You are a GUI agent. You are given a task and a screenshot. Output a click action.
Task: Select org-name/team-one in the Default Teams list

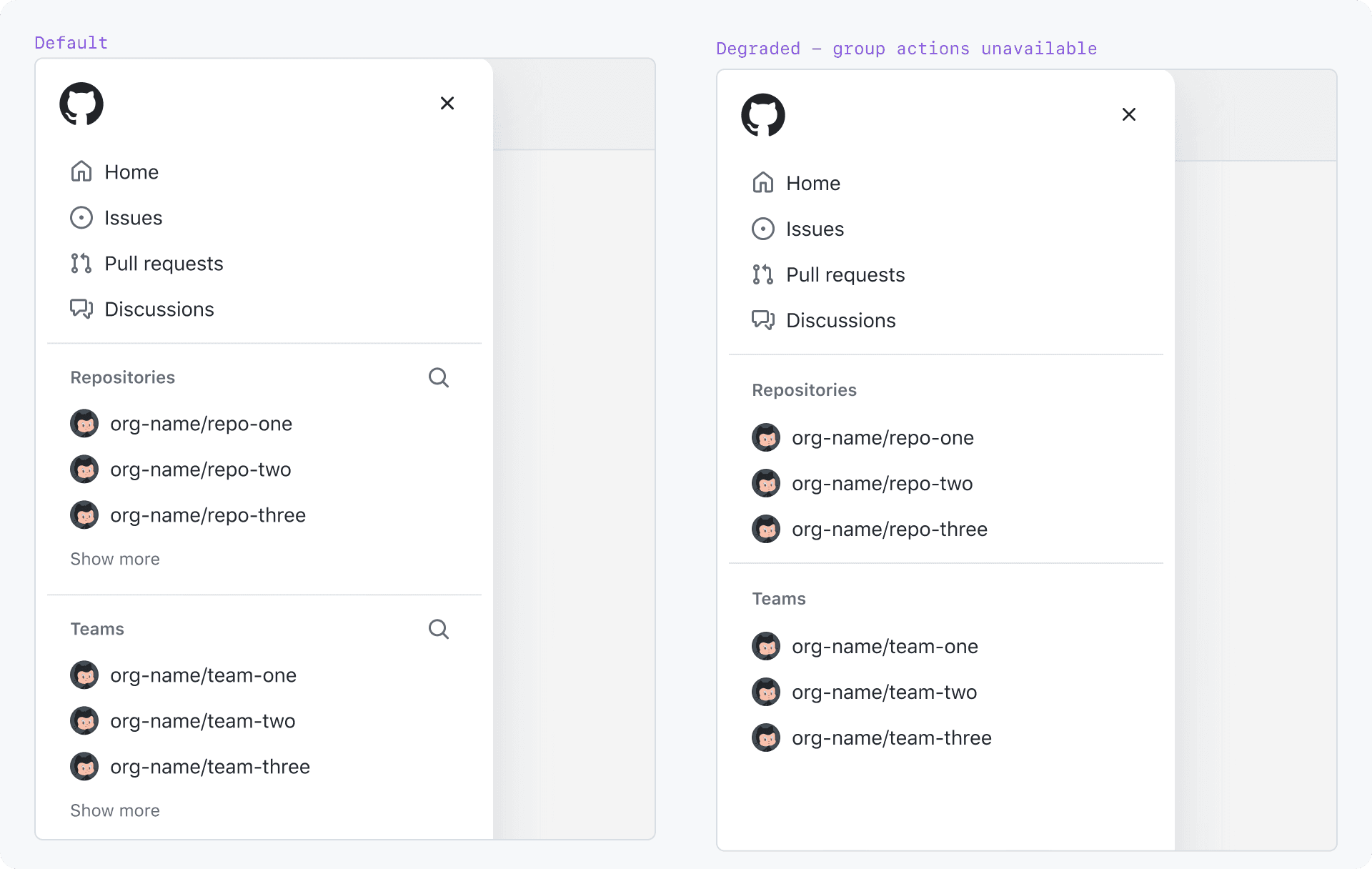coord(202,675)
